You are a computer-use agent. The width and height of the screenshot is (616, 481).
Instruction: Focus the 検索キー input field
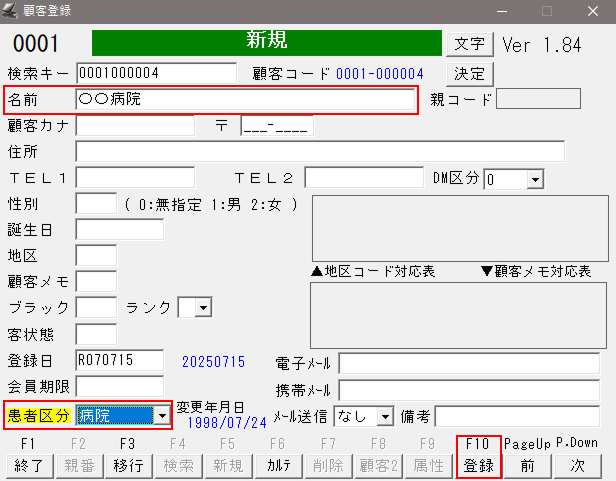click(x=142, y=73)
